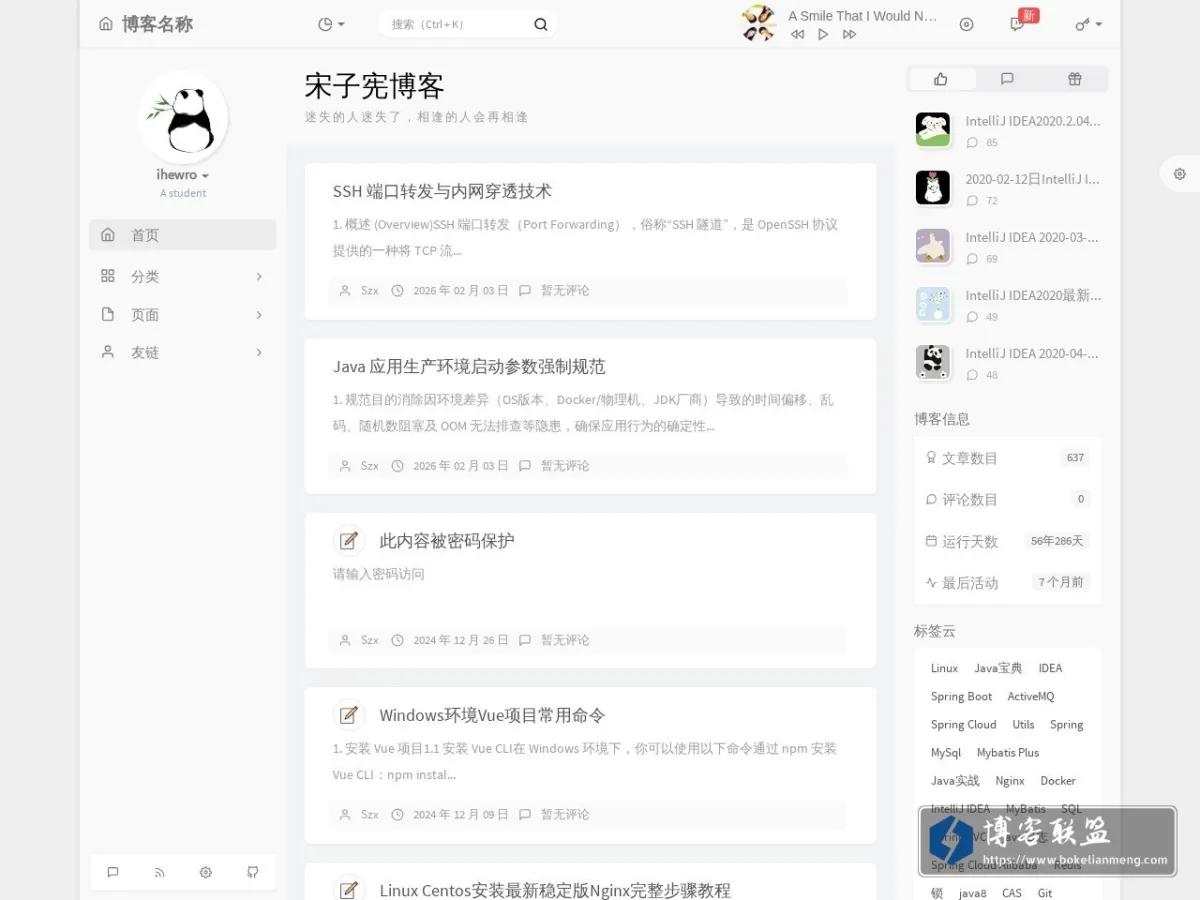Click the 文章数目 count 637
1200x900 pixels.
pos(1075,458)
